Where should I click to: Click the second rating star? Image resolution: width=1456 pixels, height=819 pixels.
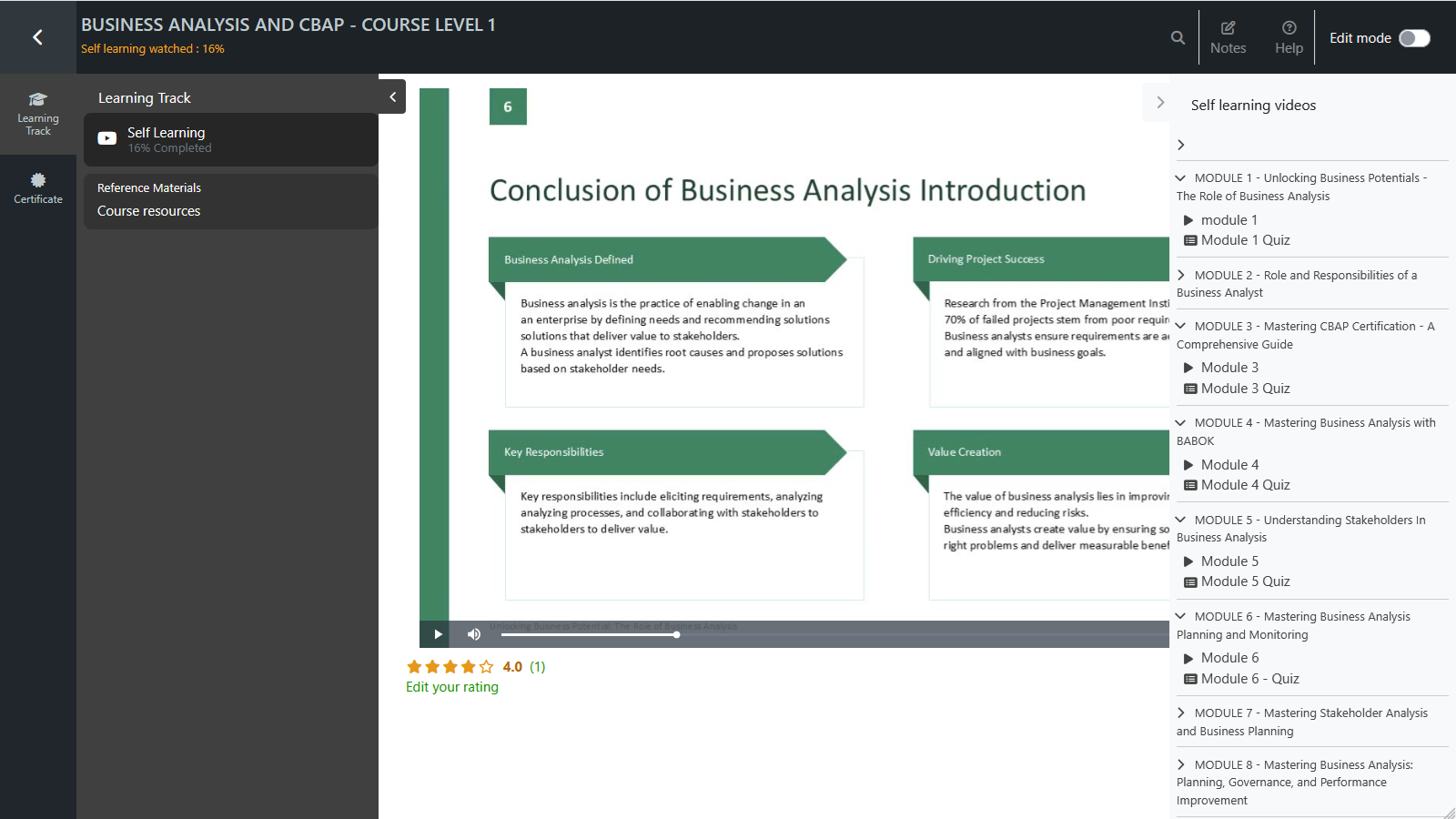tap(432, 666)
